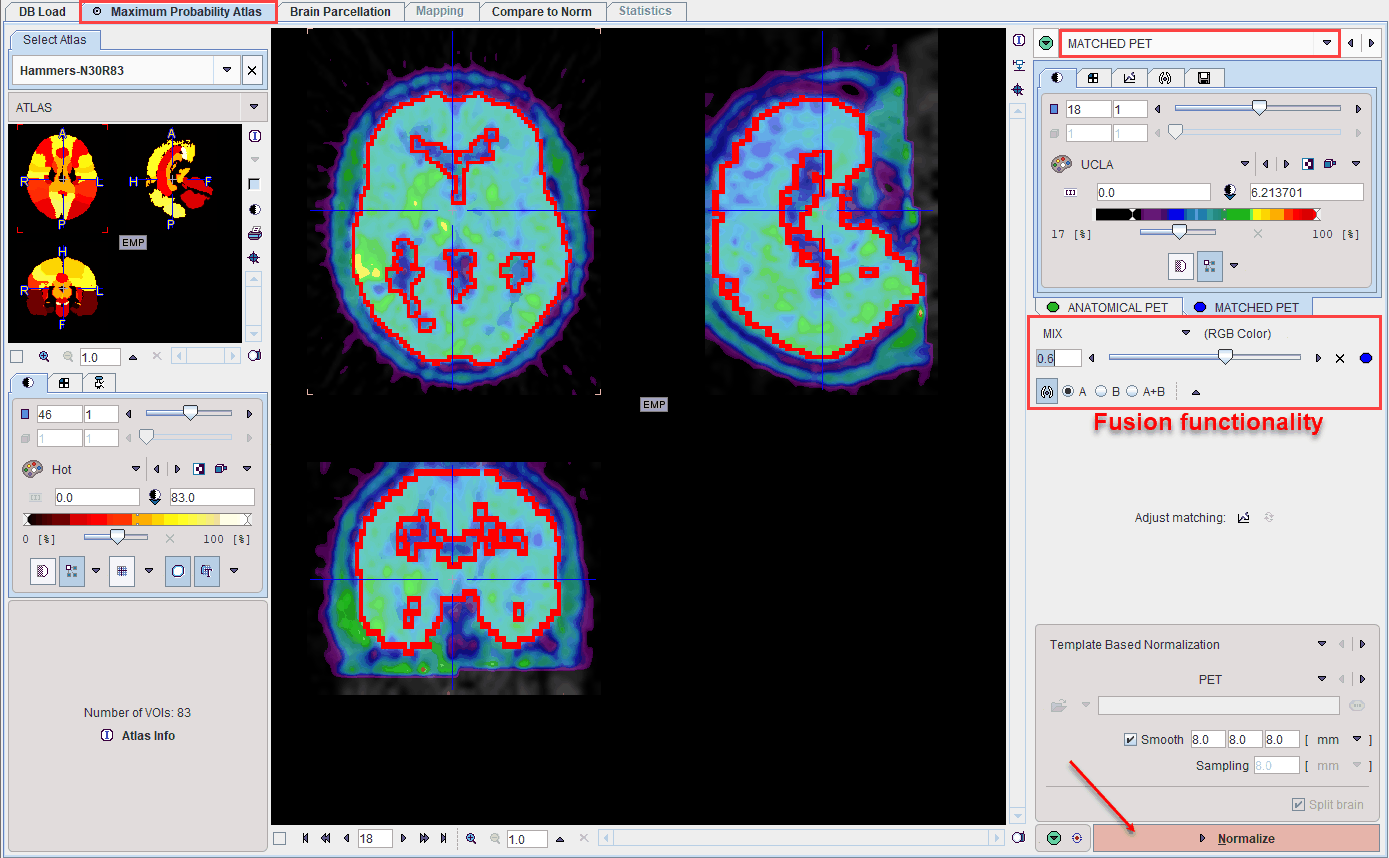The image size is (1389, 858).
Task: Switch to Compare to Norm tab
Action: 541,12
